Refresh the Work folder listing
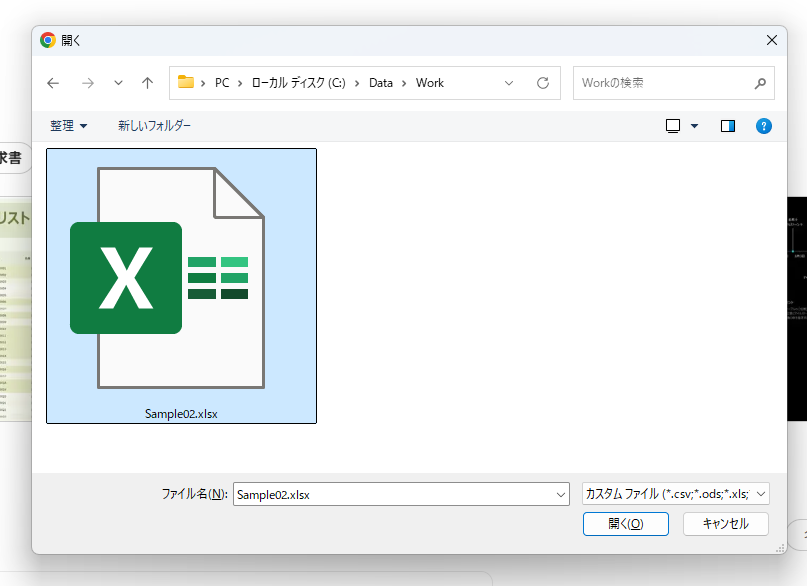 543,83
